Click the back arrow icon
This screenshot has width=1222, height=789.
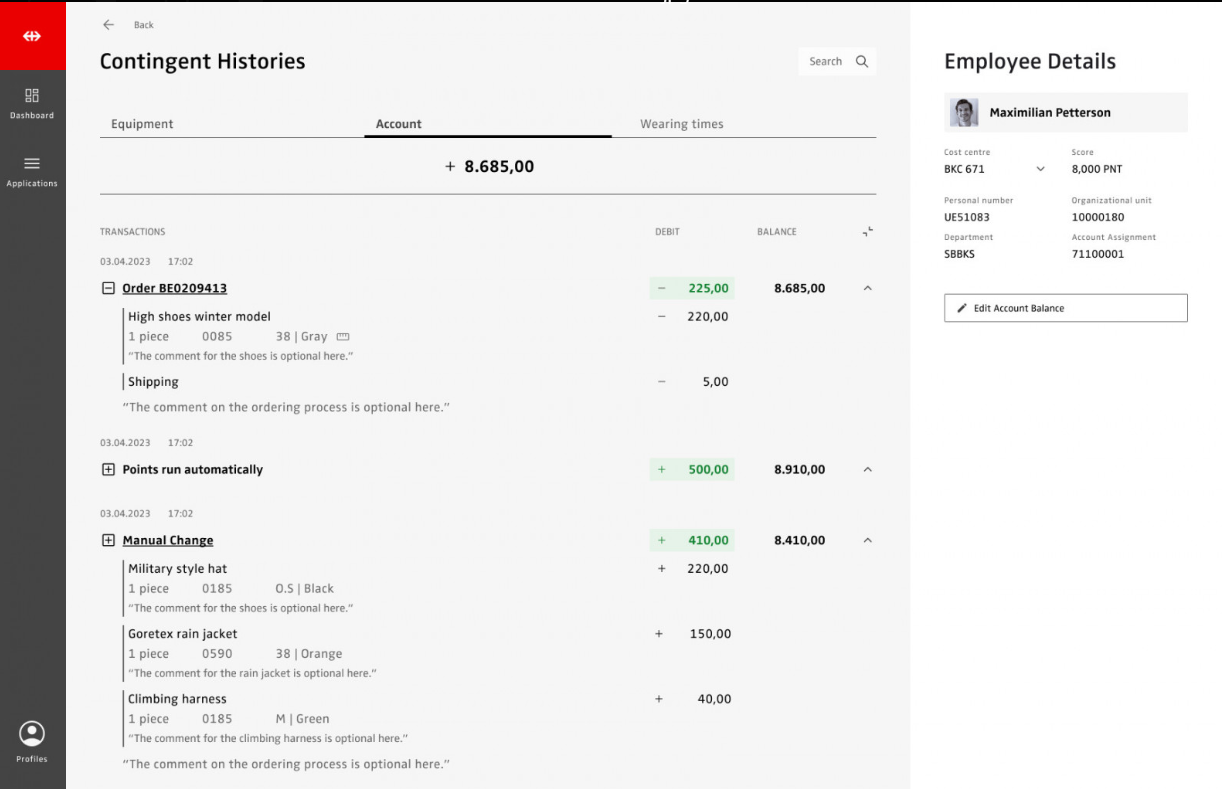109,25
